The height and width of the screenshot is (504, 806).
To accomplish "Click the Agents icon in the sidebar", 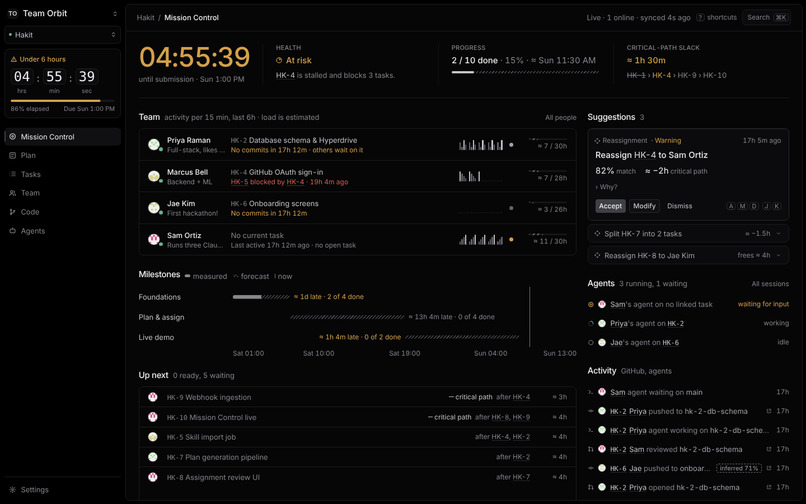I will click(12, 231).
